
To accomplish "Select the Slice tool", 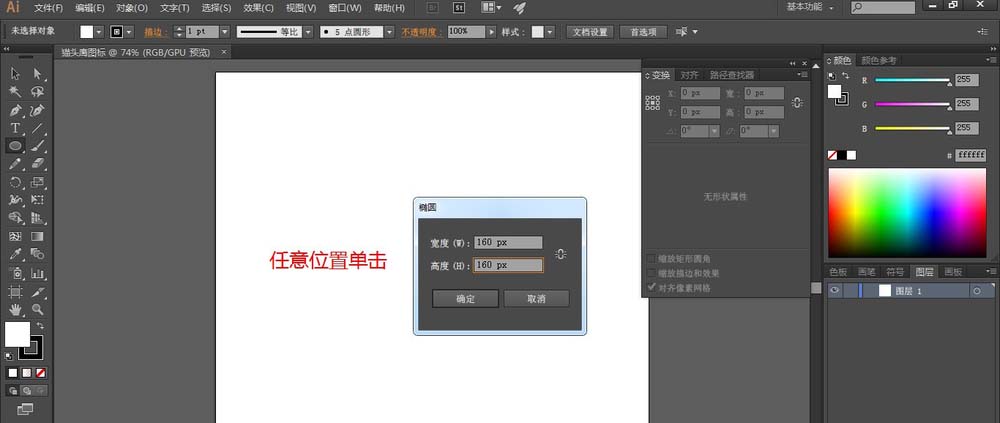I will click(x=38, y=292).
